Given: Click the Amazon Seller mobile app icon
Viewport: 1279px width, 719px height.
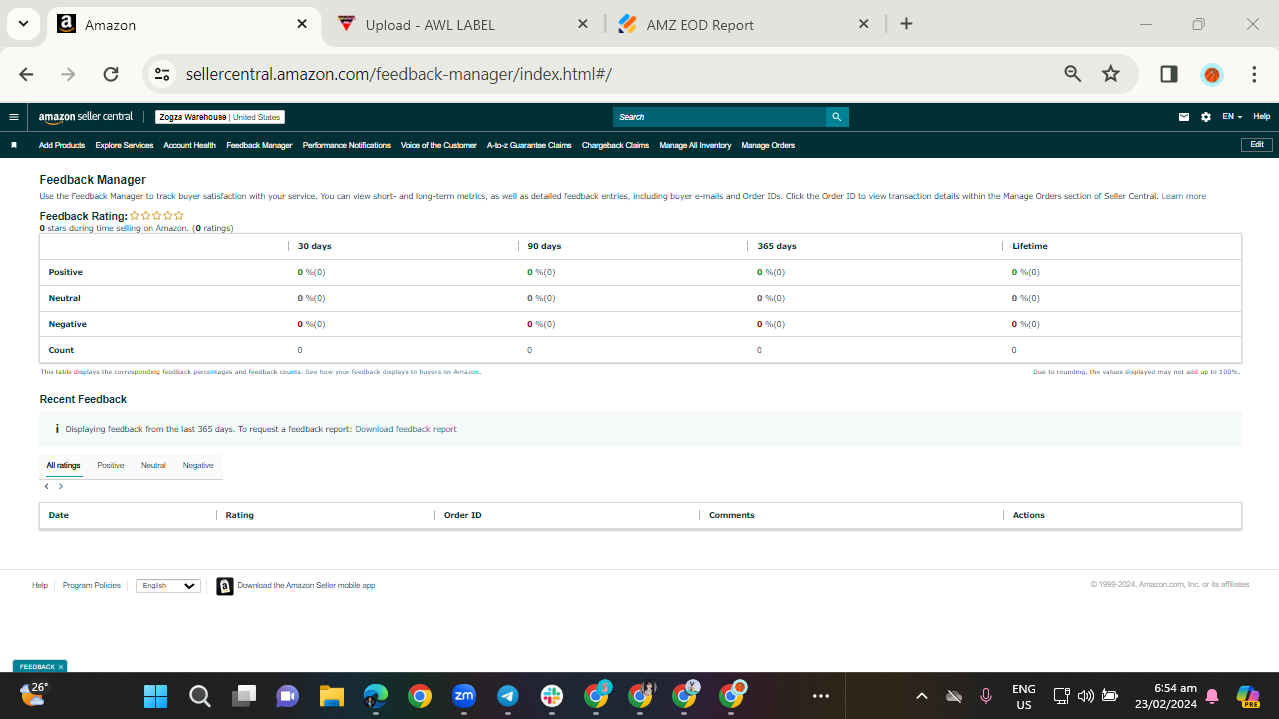Looking at the screenshot, I should click(x=225, y=586).
